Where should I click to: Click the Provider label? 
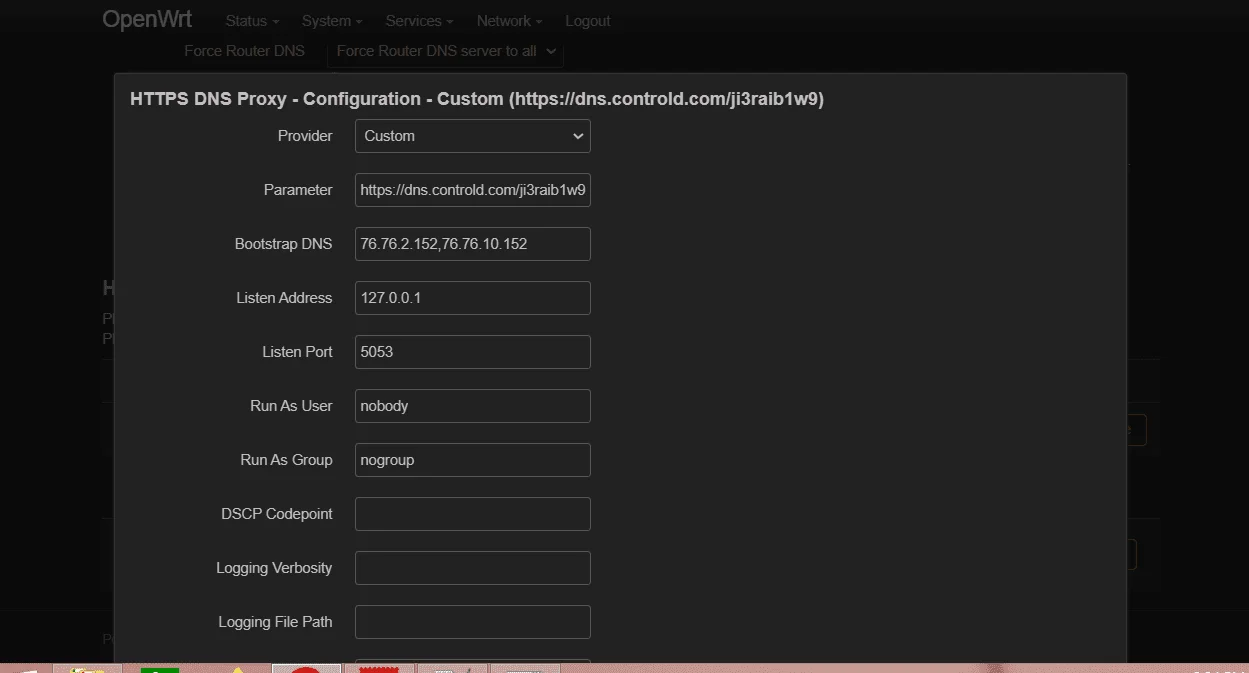305,136
